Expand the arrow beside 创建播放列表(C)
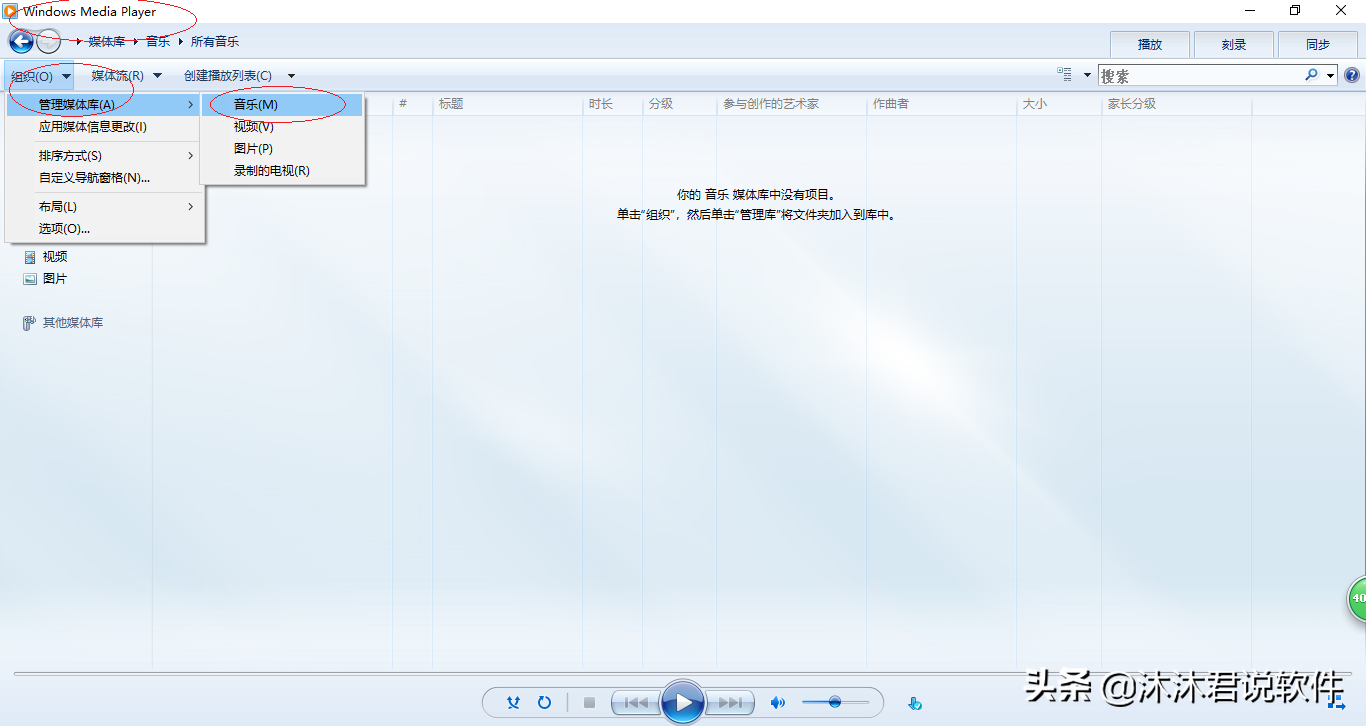Image resolution: width=1366 pixels, height=726 pixels. click(x=291, y=76)
